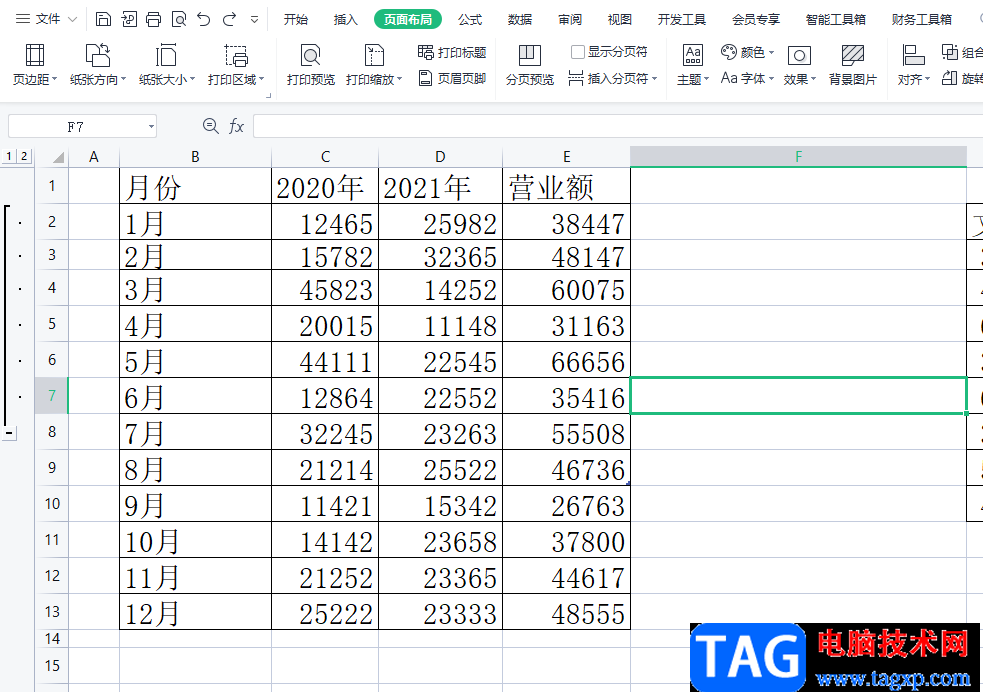The height and width of the screenshot is (692, 983).
Task: Open the 财务工具箱 tab
Action: 922,19
